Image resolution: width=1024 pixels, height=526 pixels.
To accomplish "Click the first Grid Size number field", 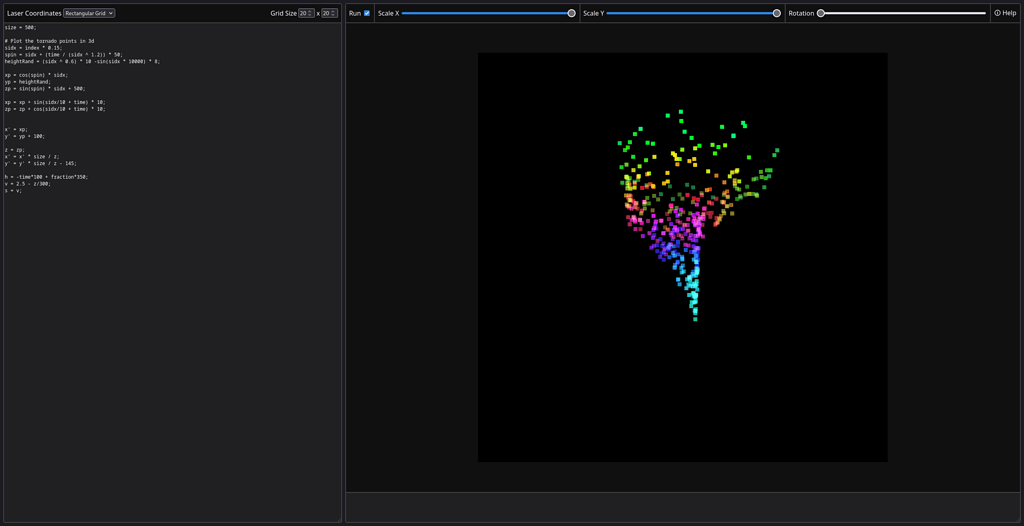I will 306,13.
